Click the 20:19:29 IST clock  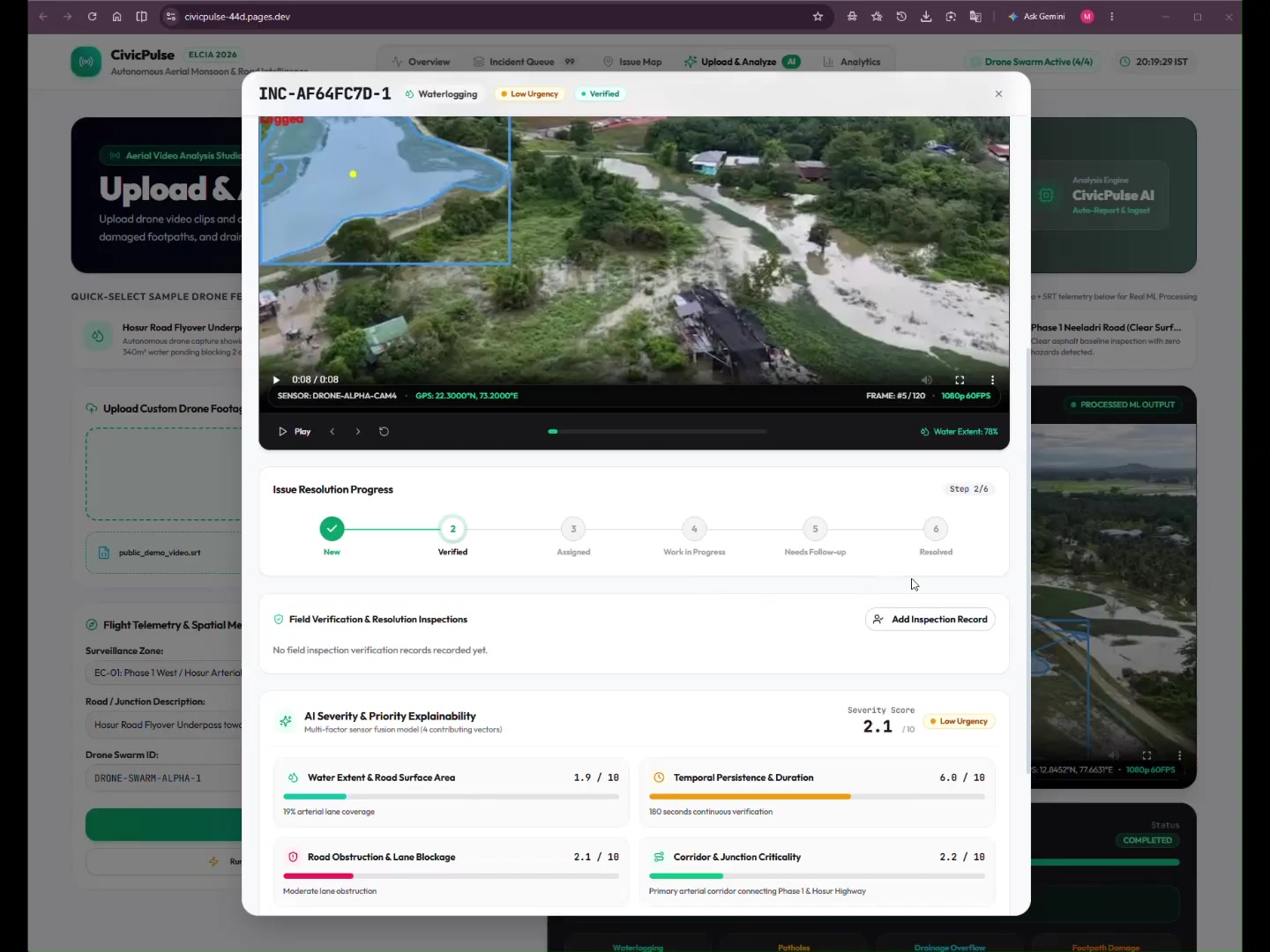[1154, 62]
